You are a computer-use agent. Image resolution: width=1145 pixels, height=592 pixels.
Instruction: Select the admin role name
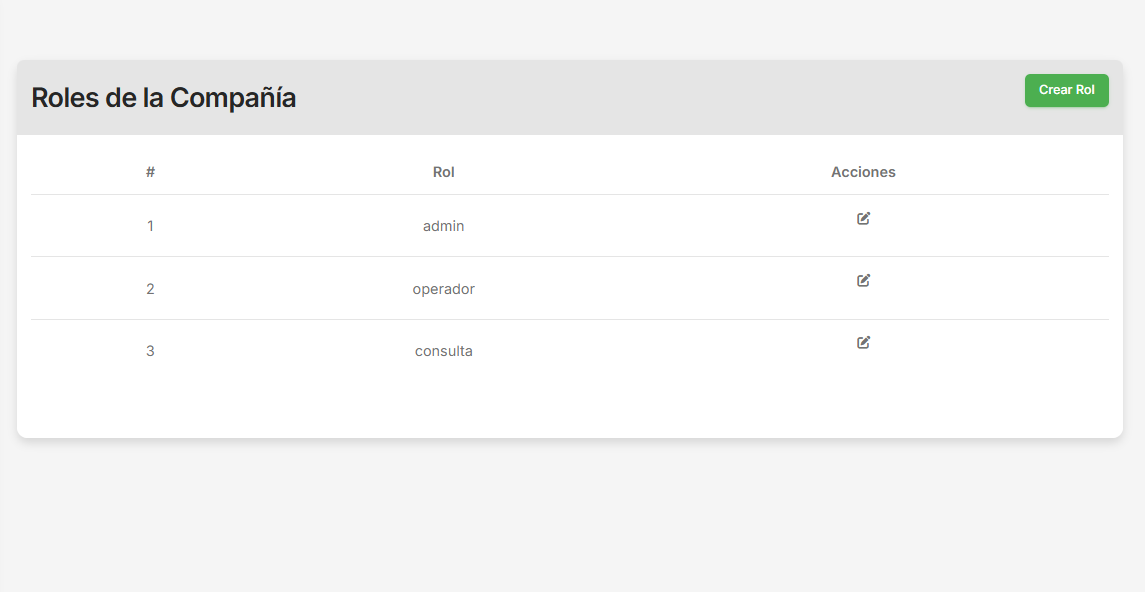point(443,226)
